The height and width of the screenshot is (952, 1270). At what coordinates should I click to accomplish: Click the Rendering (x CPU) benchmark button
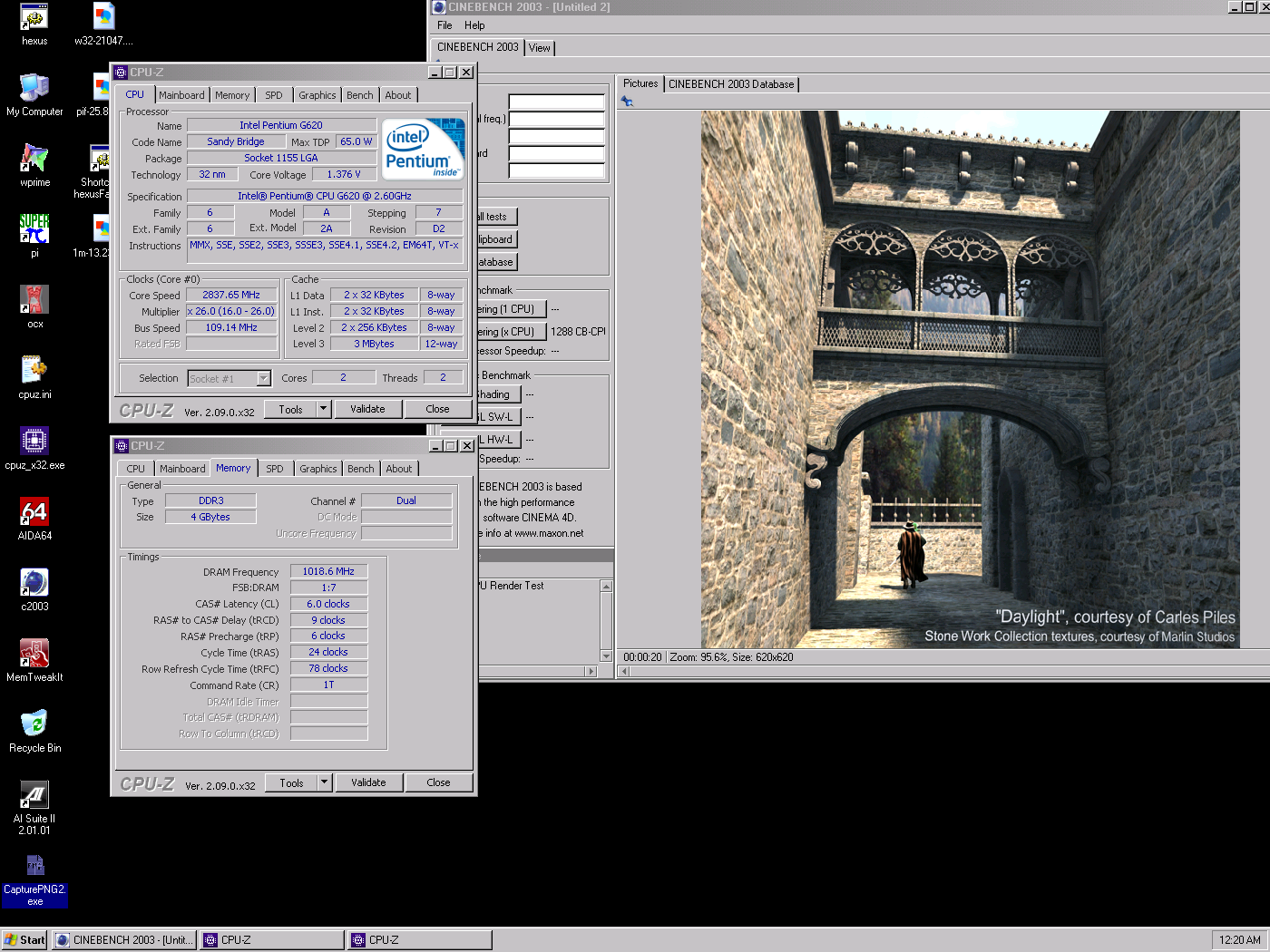pyautogui.click(x=513, y=332)
